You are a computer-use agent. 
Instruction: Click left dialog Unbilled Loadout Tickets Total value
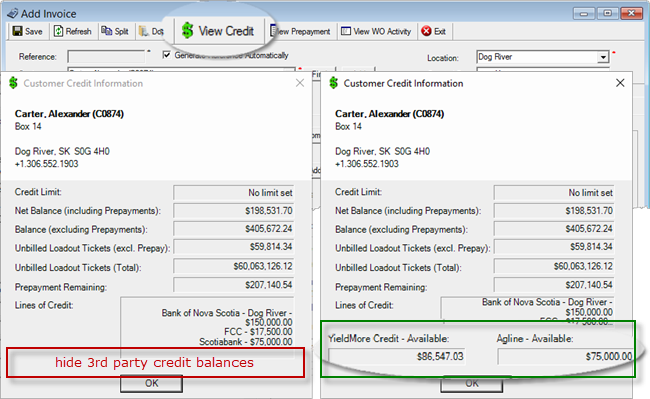pos(233,266)
